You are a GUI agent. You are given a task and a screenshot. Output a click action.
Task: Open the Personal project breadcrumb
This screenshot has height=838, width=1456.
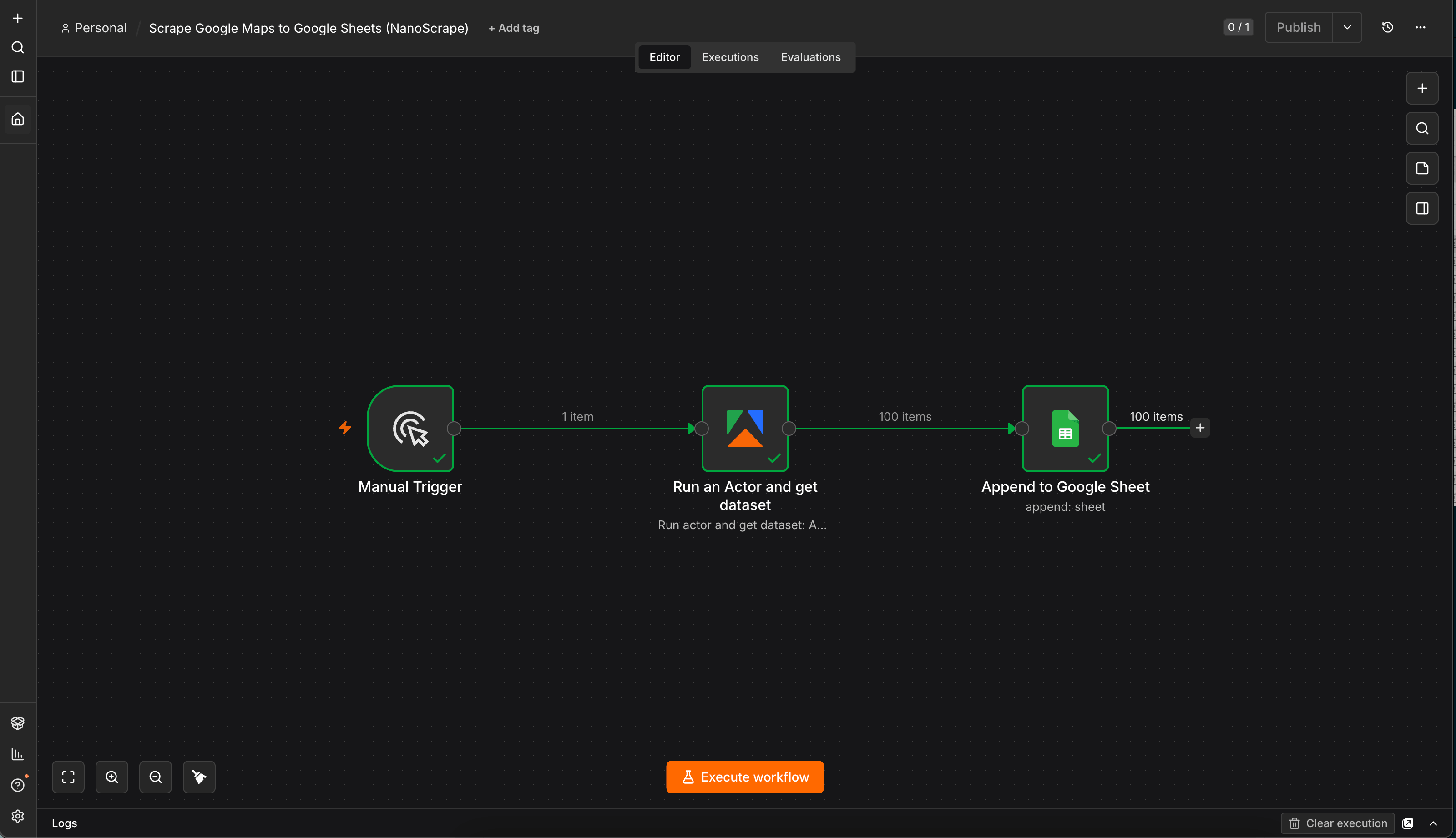[x=94, y=28]
